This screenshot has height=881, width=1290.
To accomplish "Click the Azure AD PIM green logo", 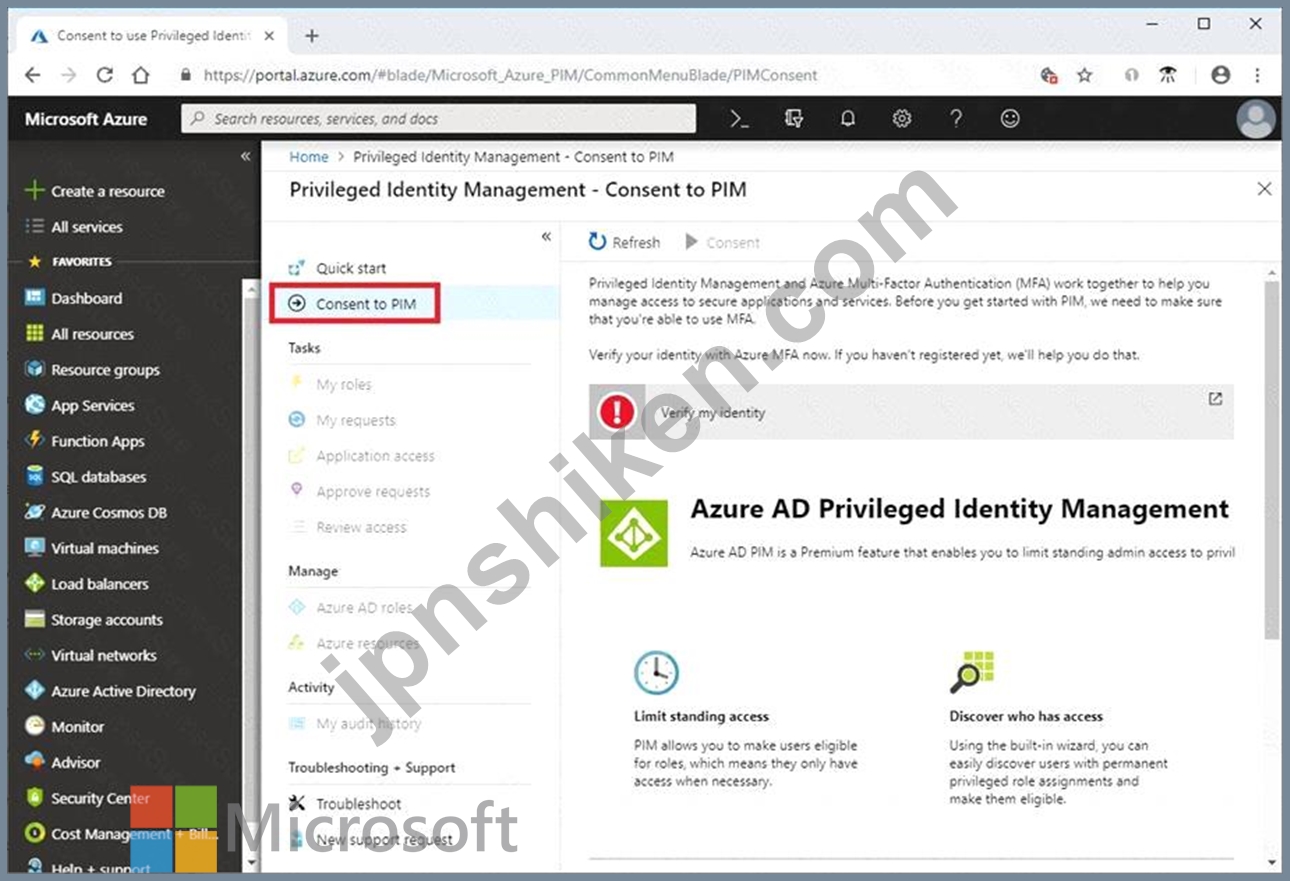I will pos(634,534).
